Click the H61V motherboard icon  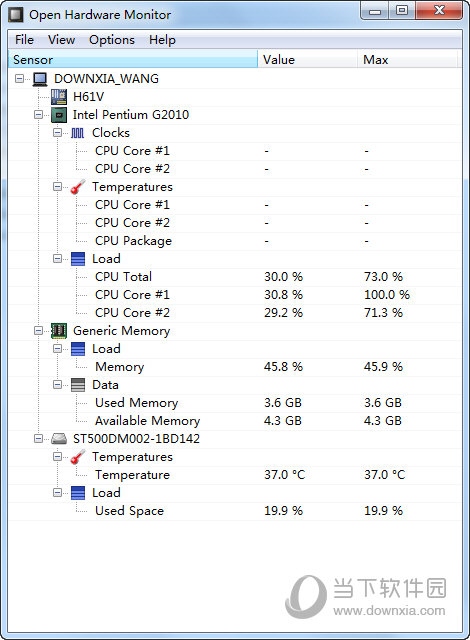(x=59, y=97)
